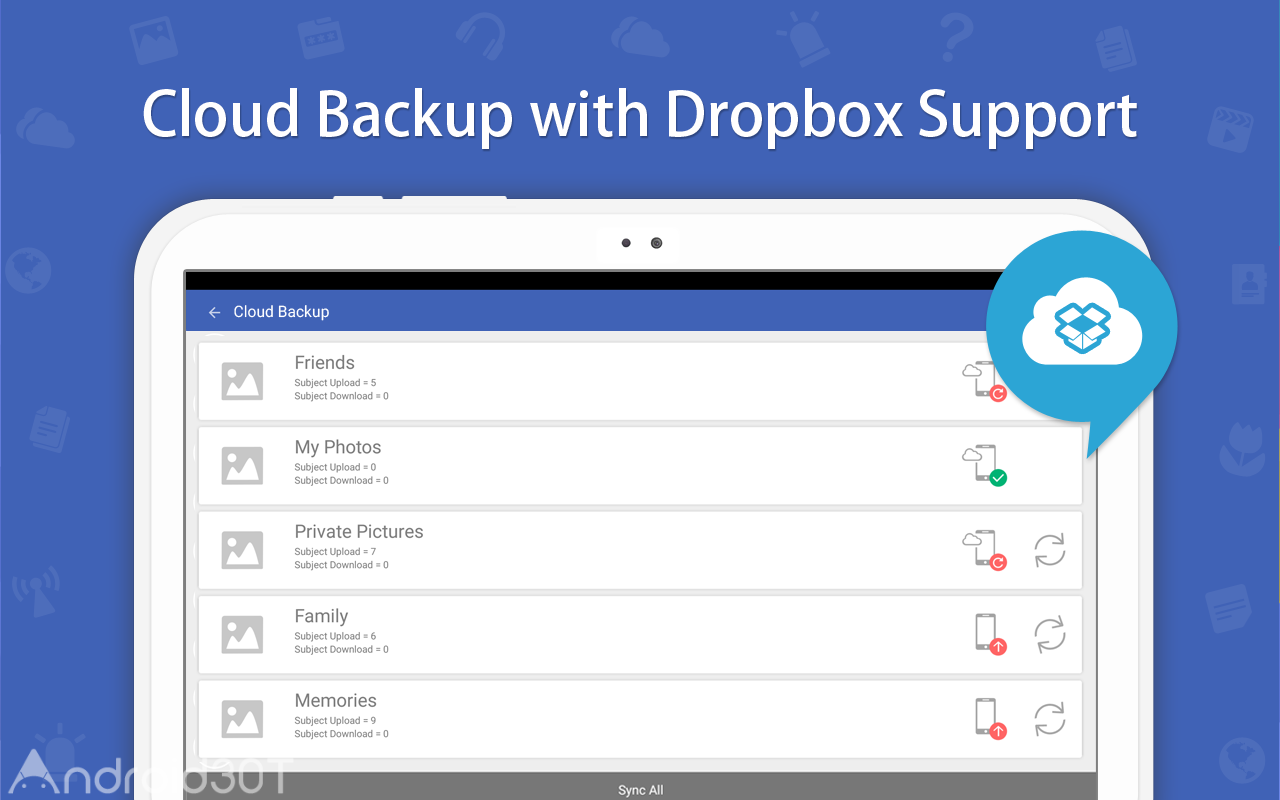1280x800 pixels.
Task: Select the Friends album title
Action: [324, 363]
